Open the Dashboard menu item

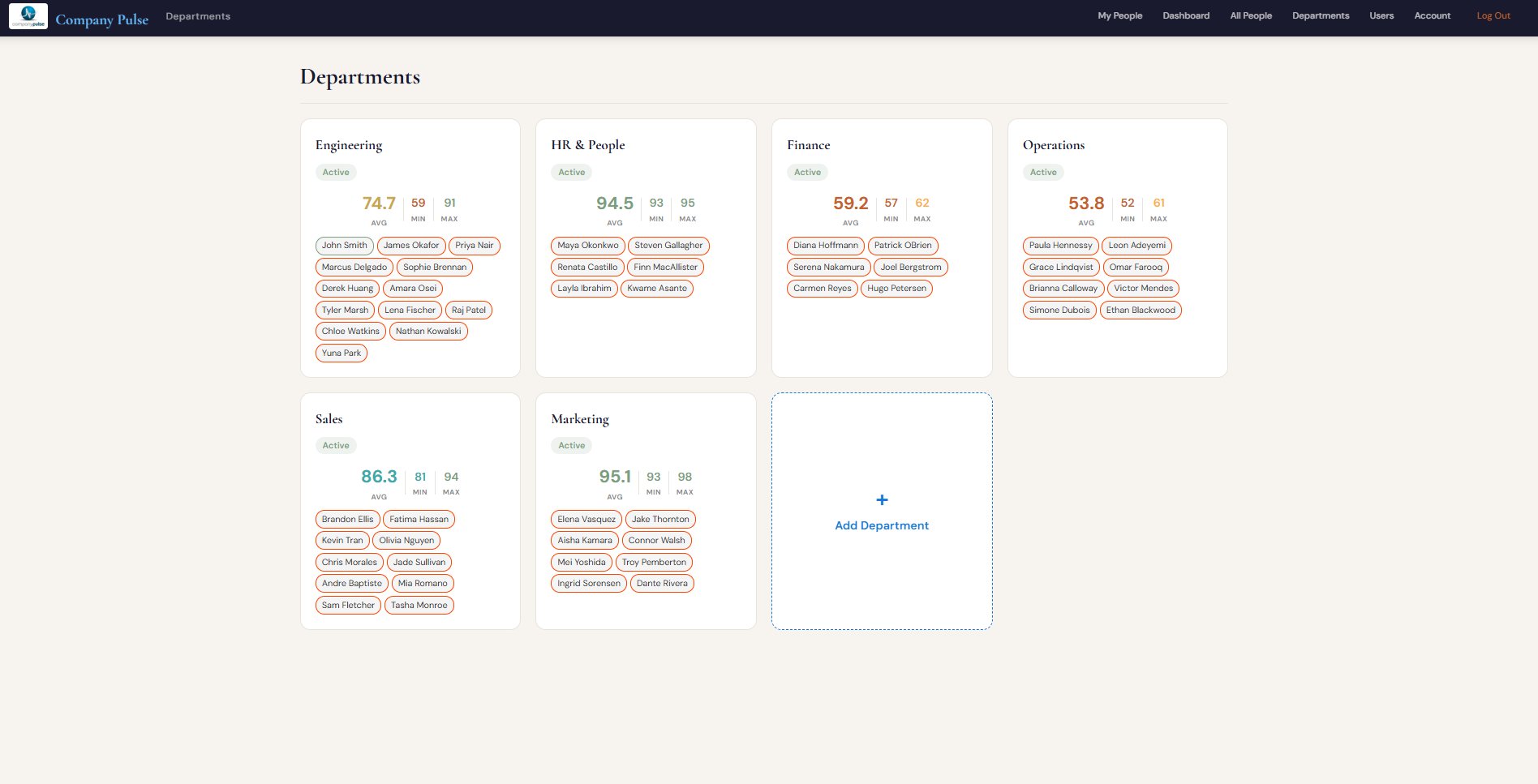1185,16
